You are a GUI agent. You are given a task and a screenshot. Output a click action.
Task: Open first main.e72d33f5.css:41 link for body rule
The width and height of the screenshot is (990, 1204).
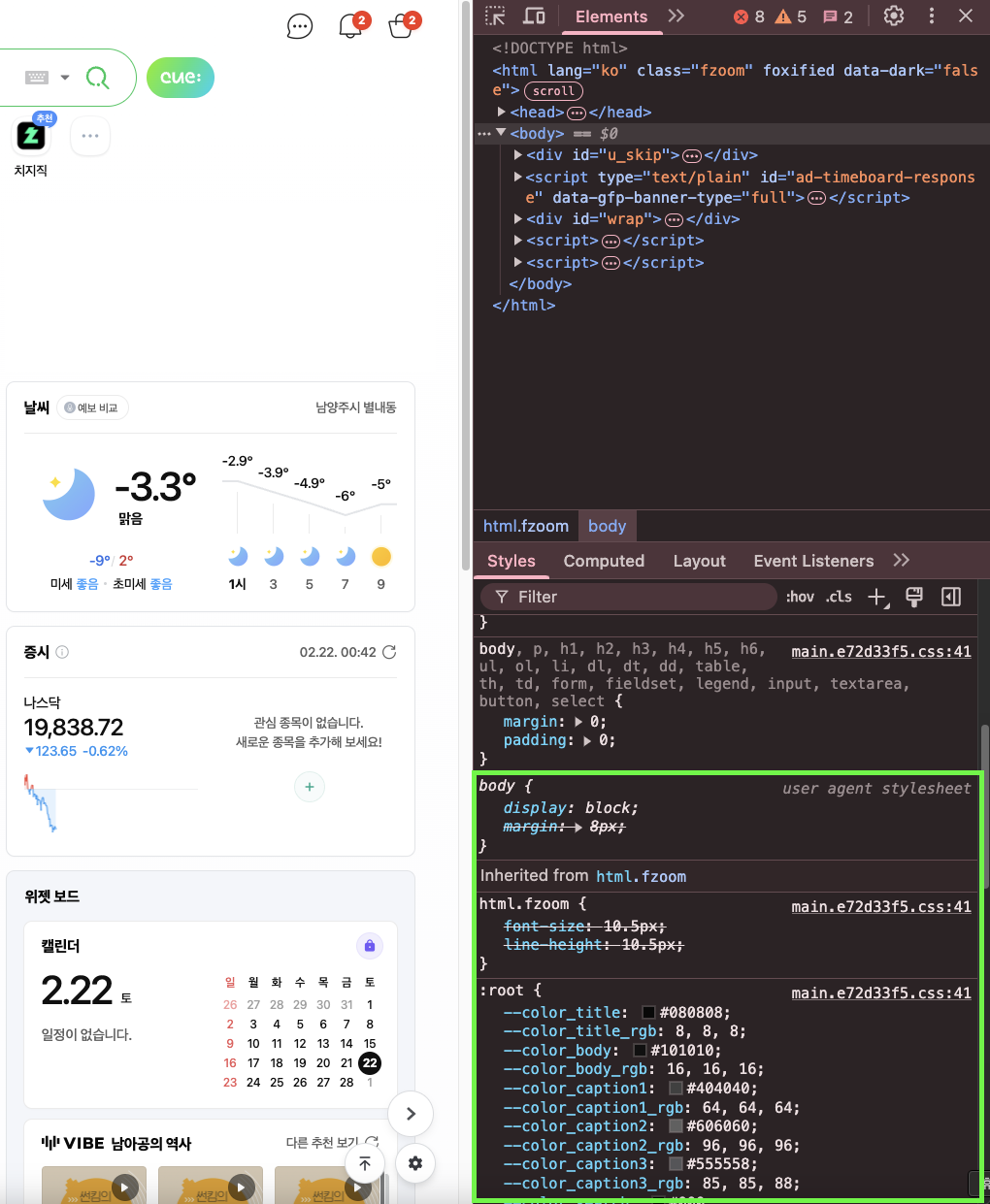(x=881, y=652)
